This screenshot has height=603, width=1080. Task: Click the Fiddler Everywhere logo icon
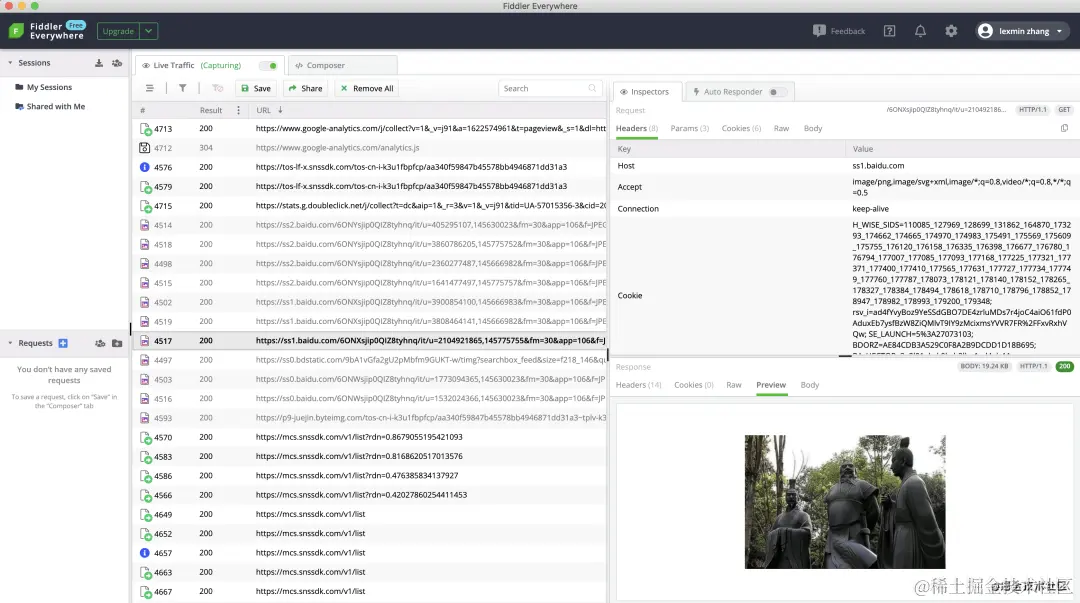16,31
